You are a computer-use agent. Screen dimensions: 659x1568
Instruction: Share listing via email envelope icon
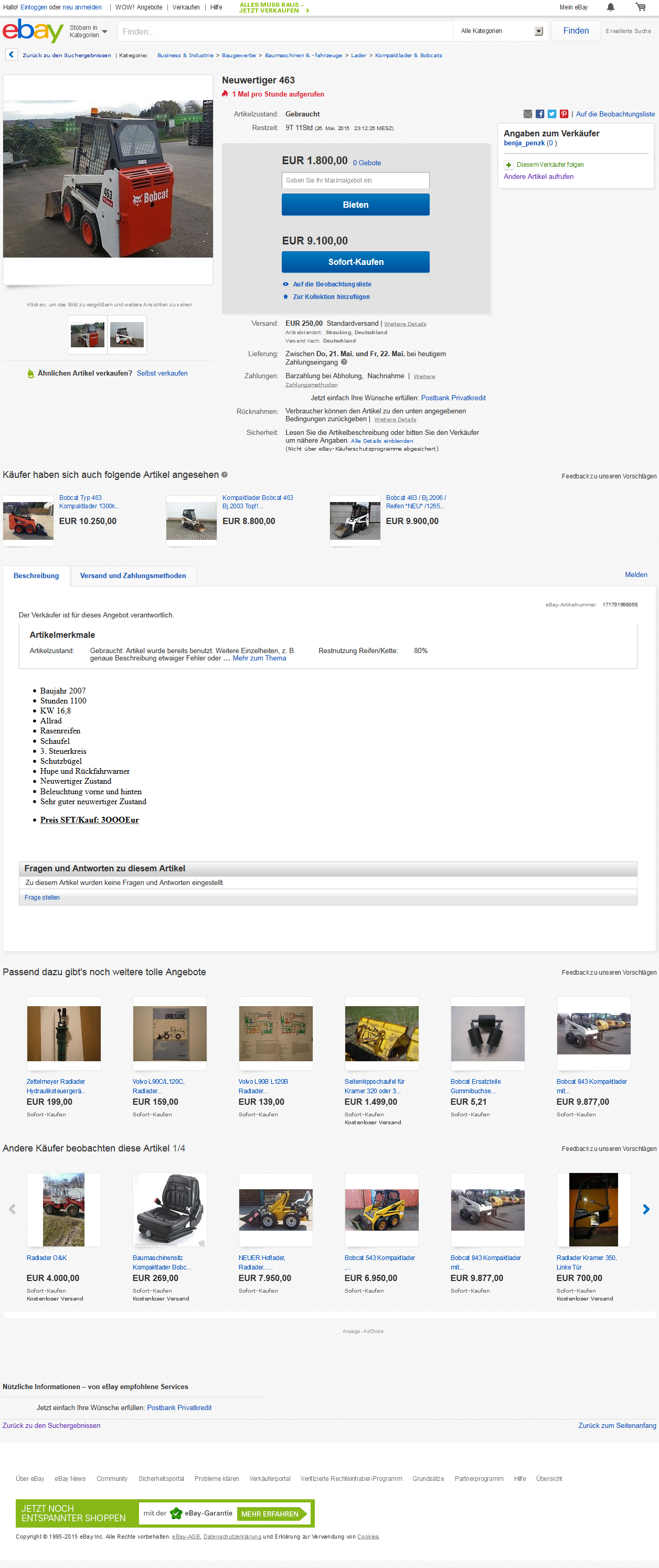coord(527,114)
